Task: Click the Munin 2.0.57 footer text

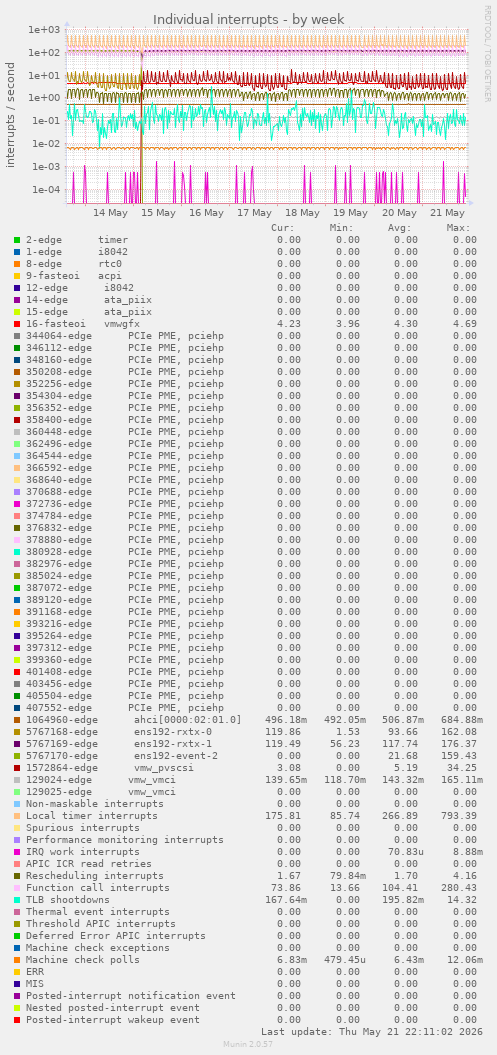Action: (248, 1044)
